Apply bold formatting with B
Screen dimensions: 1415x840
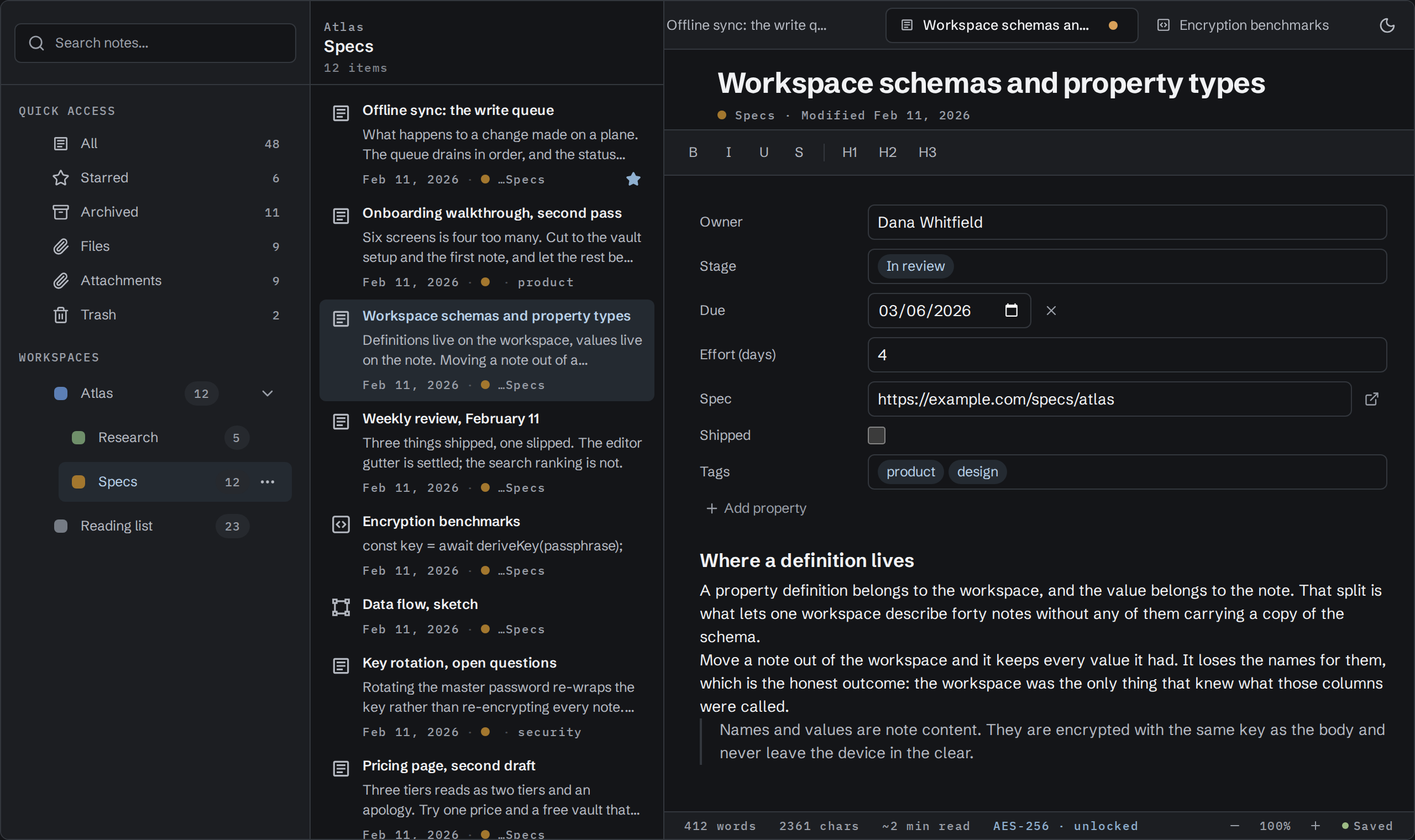point(693,153)
